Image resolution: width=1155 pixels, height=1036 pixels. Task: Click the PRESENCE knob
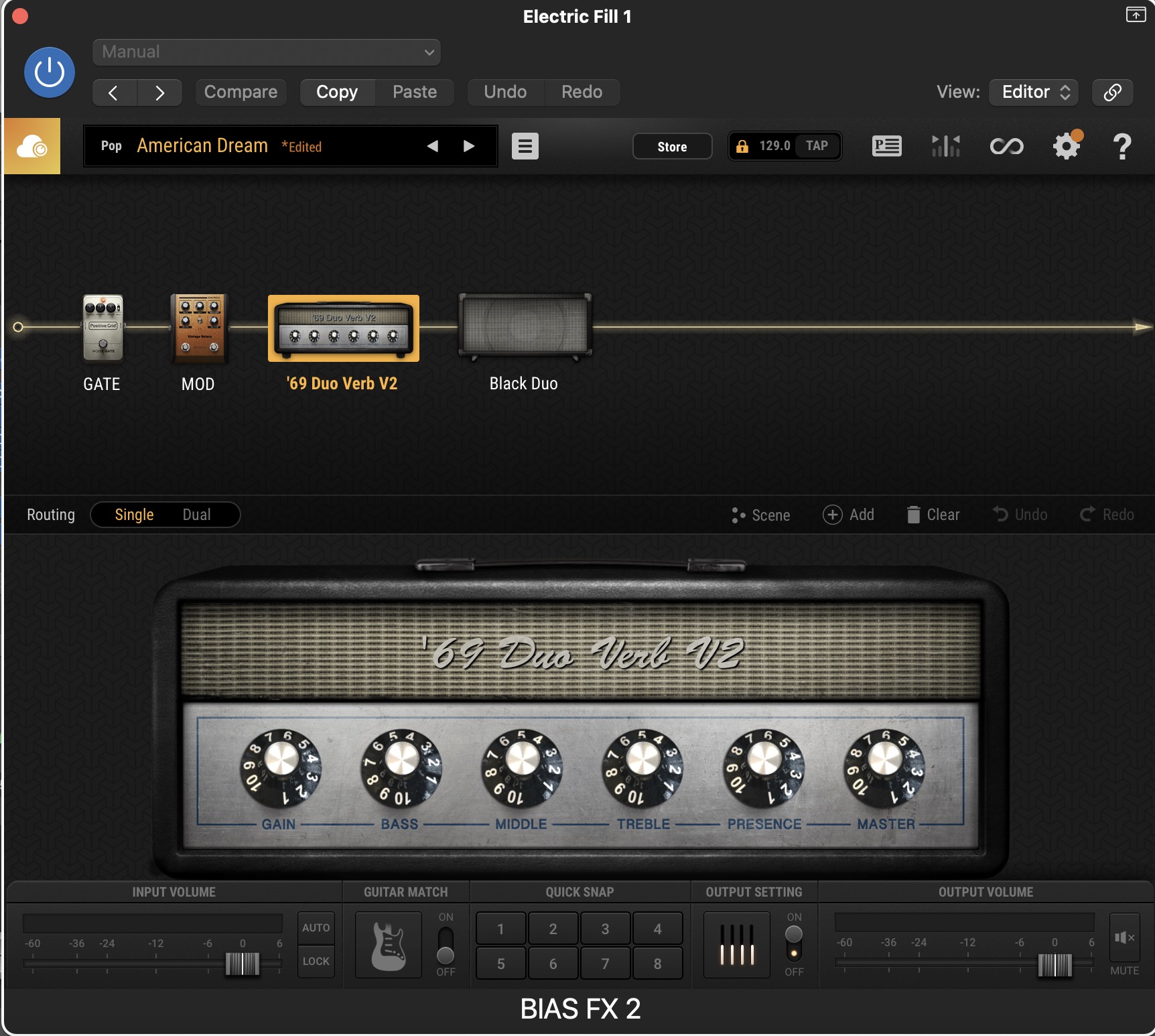(764, 768)
